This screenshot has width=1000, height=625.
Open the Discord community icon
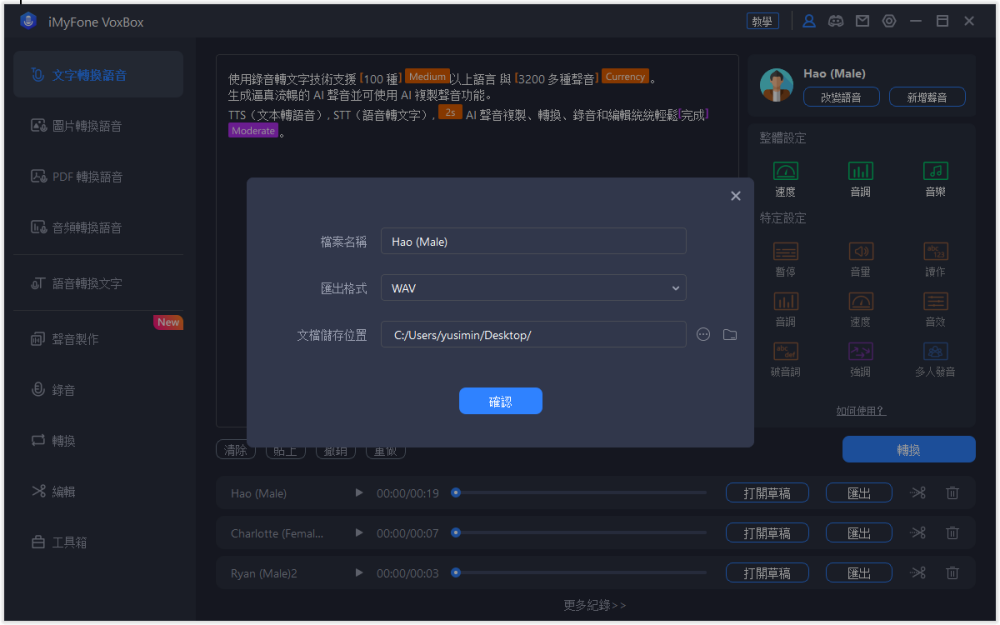(x=835, y=21)
